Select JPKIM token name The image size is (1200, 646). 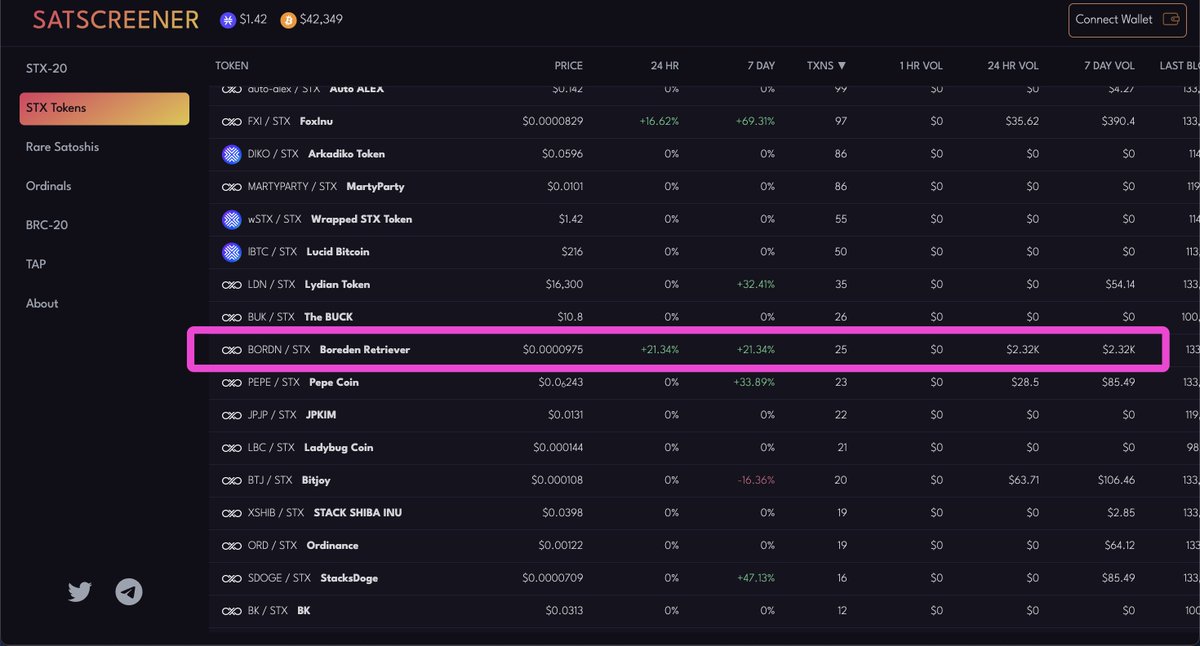click(322, 415)
